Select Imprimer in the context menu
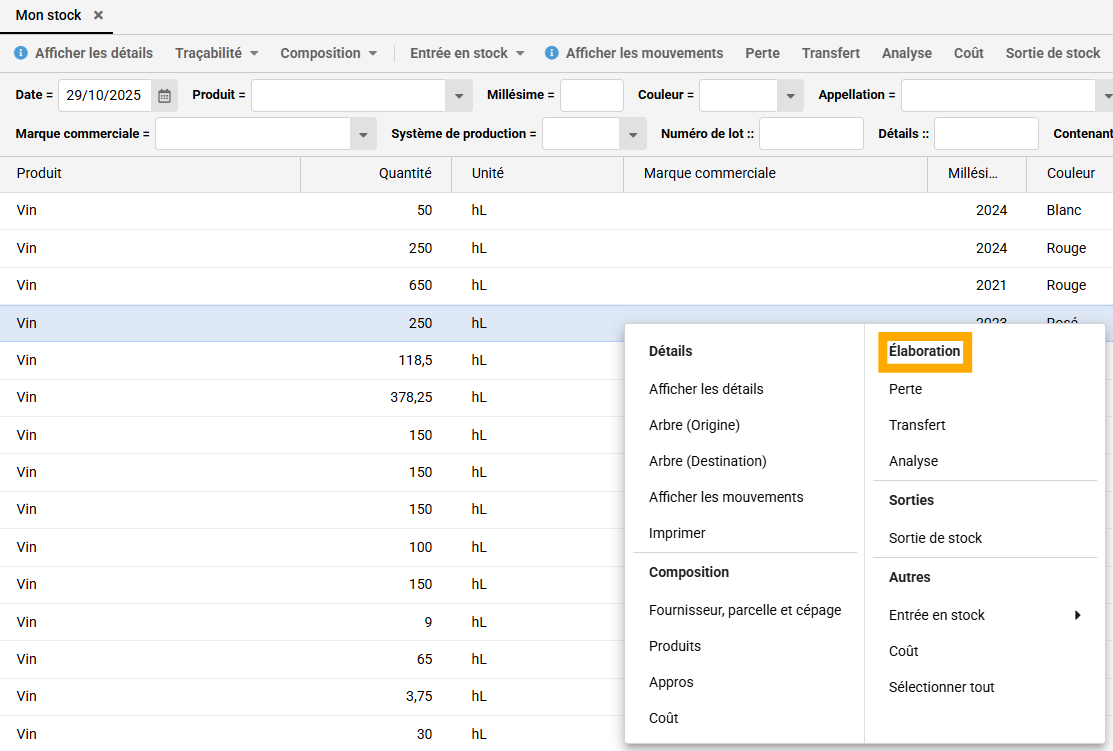This screenshot has width=1113, height=751. click(x=677, y=533)
